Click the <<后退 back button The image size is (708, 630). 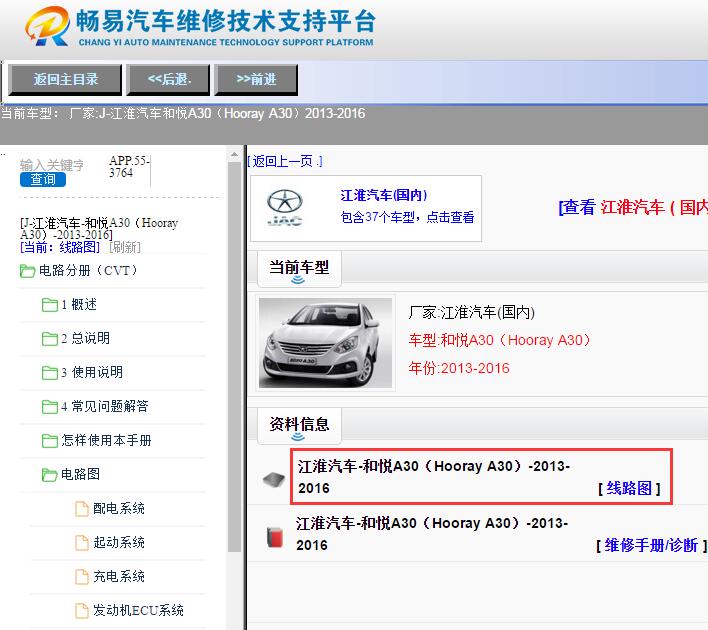click(x=168, y=79)
